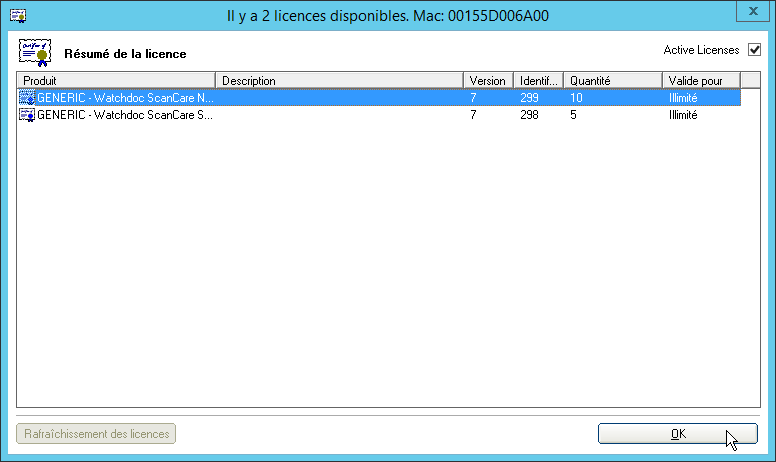776x462 pixels.
Task: Confirm with the OK button
Action: point(678,434)
